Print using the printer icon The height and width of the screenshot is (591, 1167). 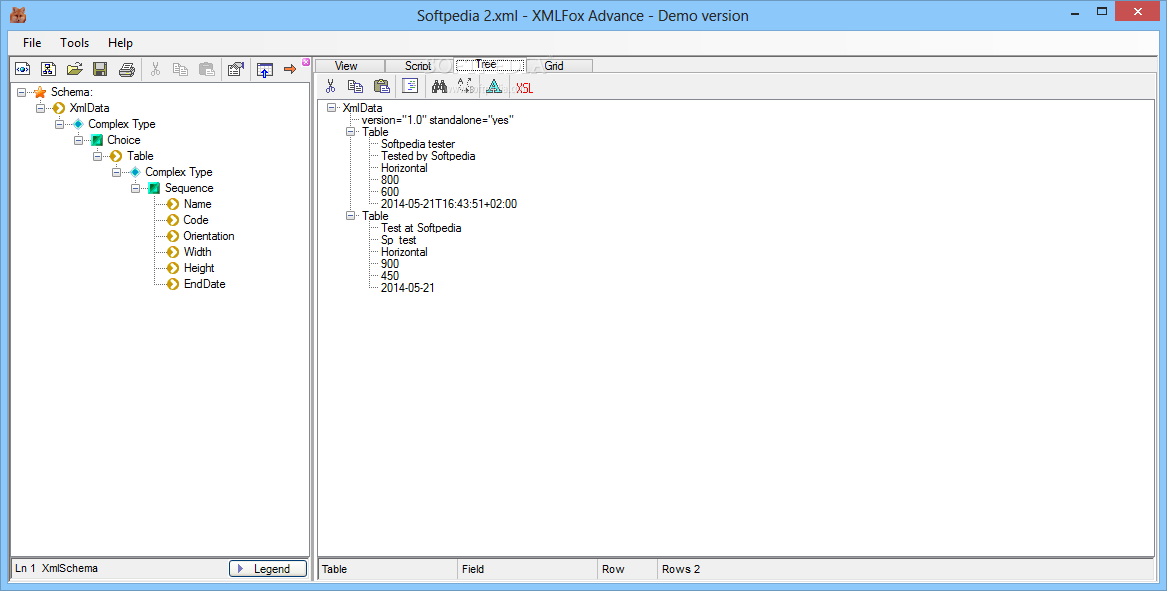coord(127,69)
